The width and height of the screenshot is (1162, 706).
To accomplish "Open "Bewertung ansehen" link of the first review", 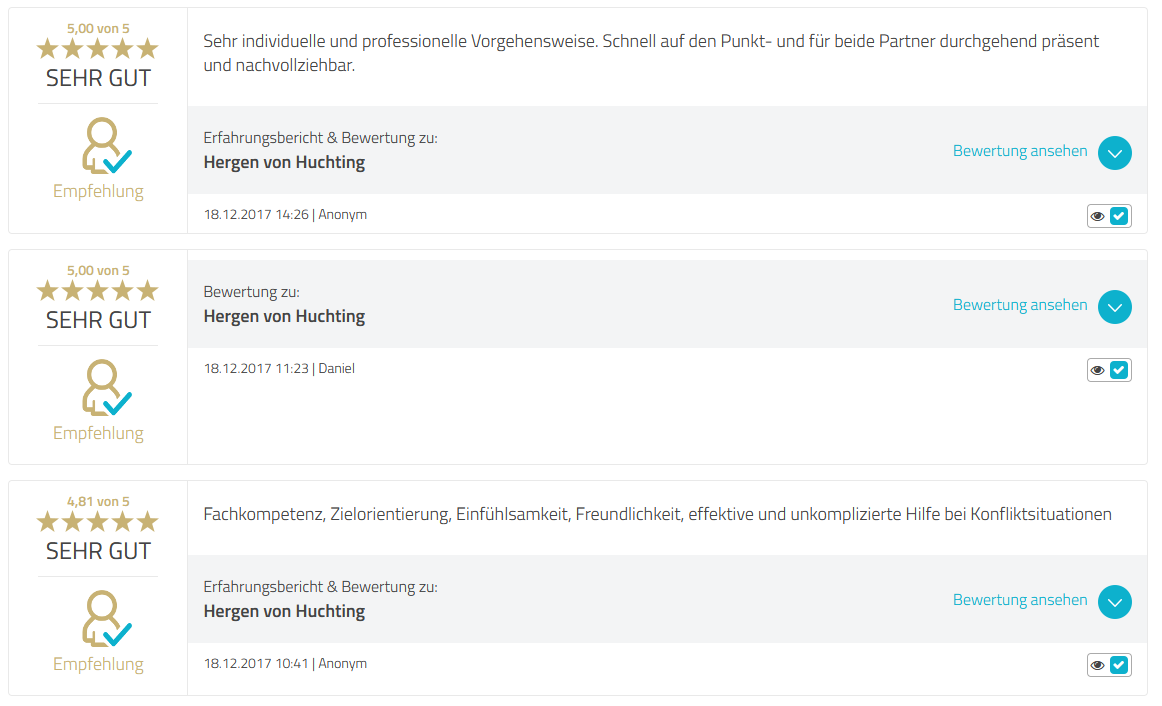I will (x=1020, y=151).
